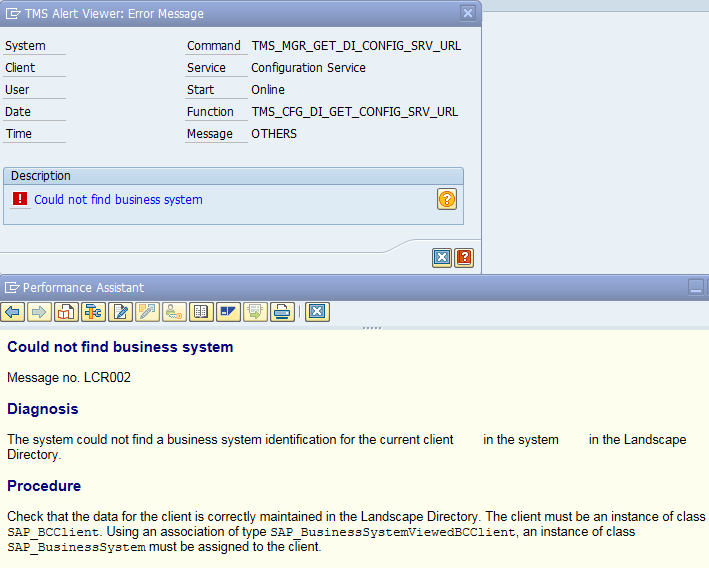709x568 pixels.
Task: Click the red exclamation error icon
Action: pyautogui.click(x=20, y=199)
